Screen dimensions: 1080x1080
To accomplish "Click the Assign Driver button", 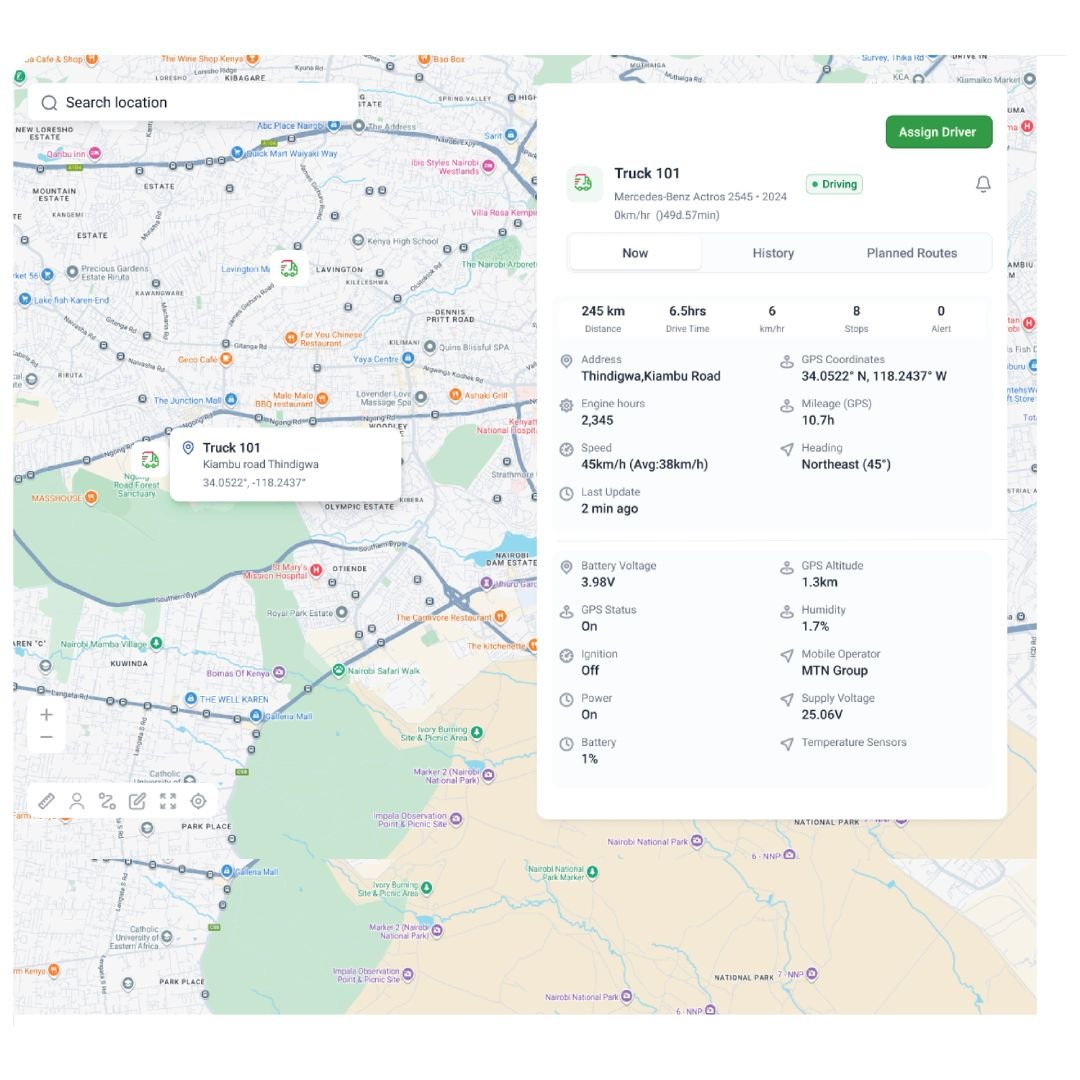I will [x=938, y=132].
